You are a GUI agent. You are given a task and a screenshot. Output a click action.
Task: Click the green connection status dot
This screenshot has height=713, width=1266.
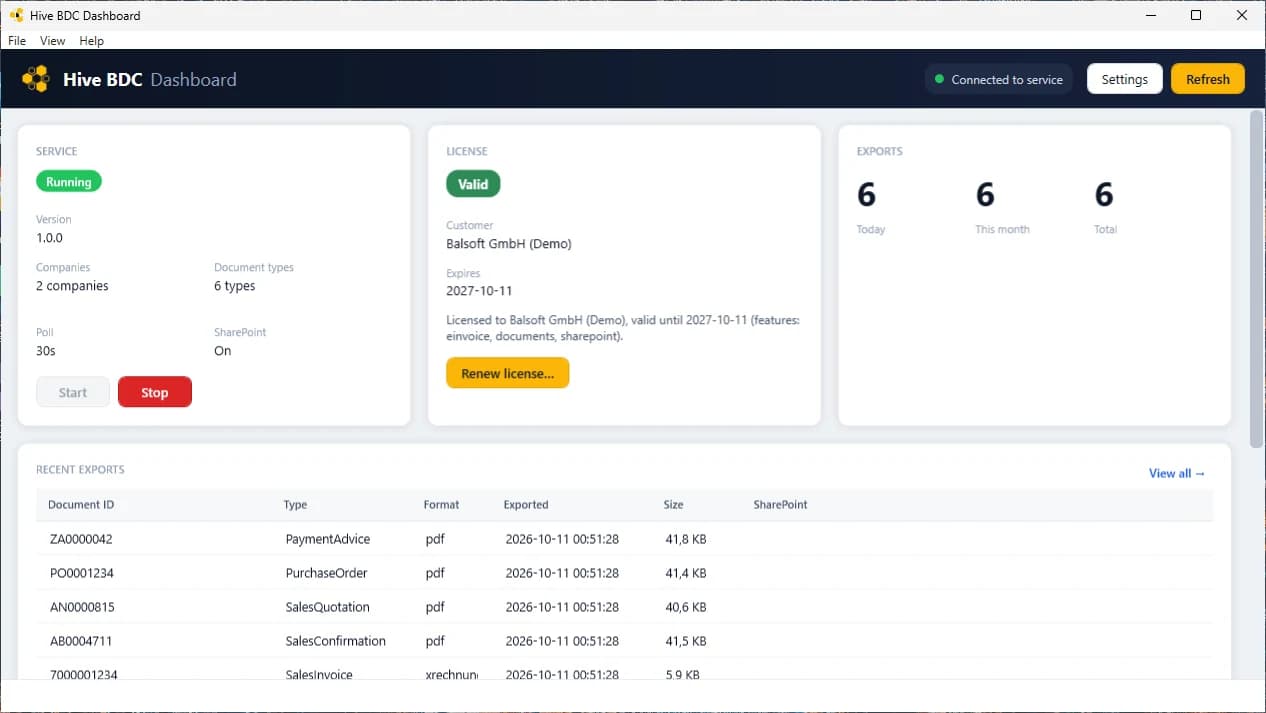tap(939, 79)
